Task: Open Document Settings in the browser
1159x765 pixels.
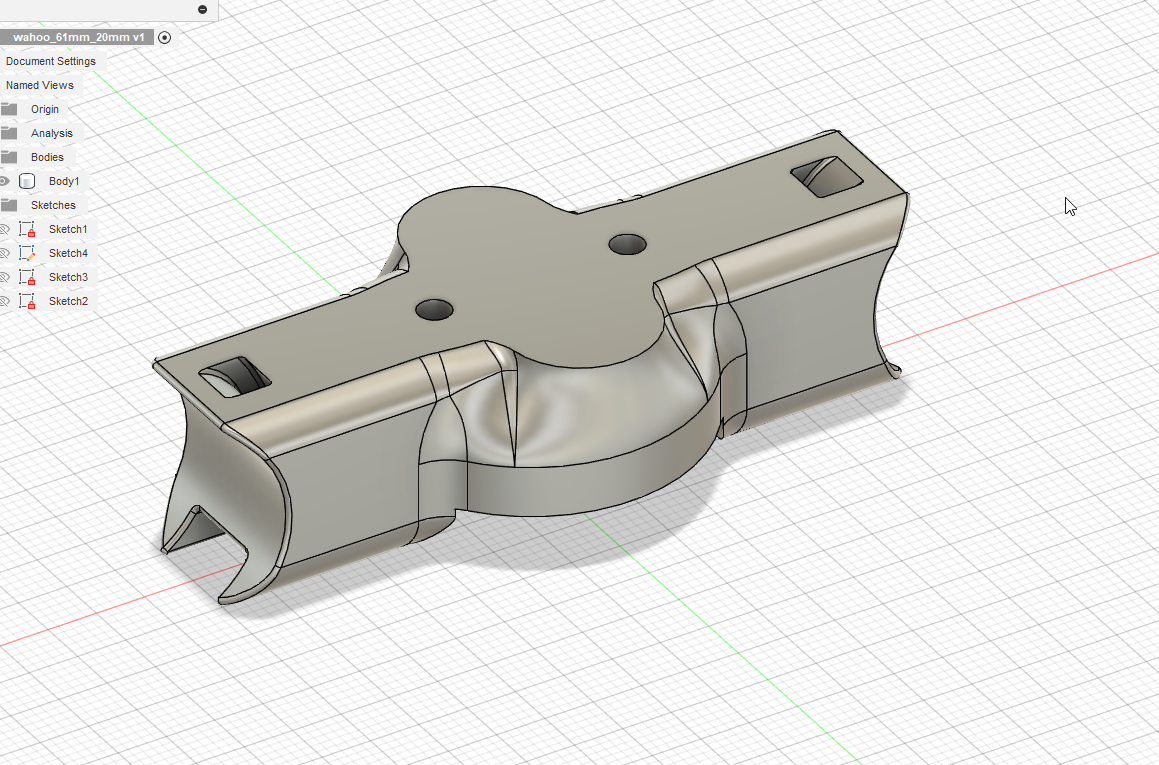Action: coord(50,61)
